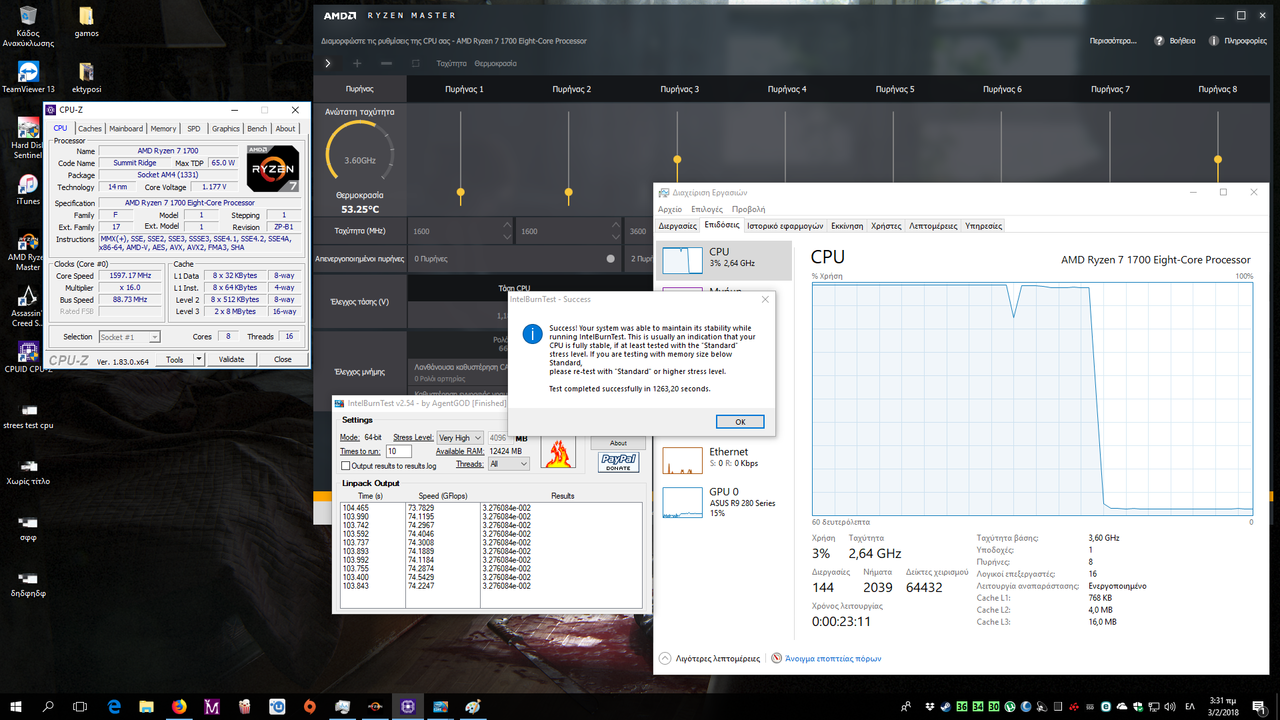Click the Information icon in Ryzen Master
The height and width of the screenshot is (720, 1280).
1214,41
